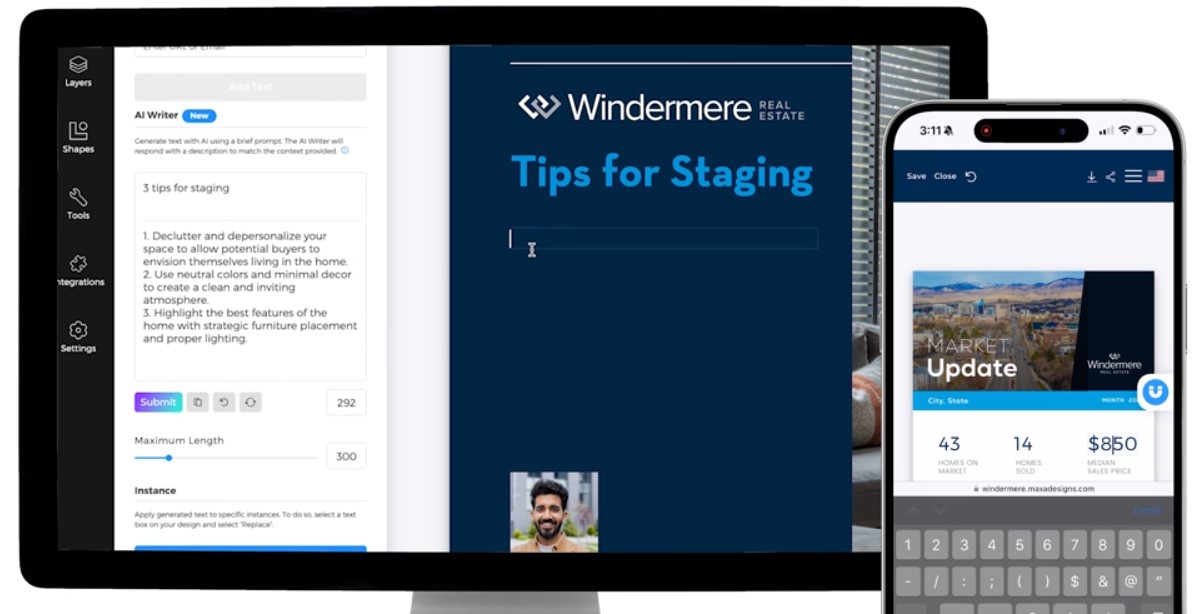Select the agent portrait photo on canvas
Viewport: 1202px width, 614px height.
click(554, 512)
